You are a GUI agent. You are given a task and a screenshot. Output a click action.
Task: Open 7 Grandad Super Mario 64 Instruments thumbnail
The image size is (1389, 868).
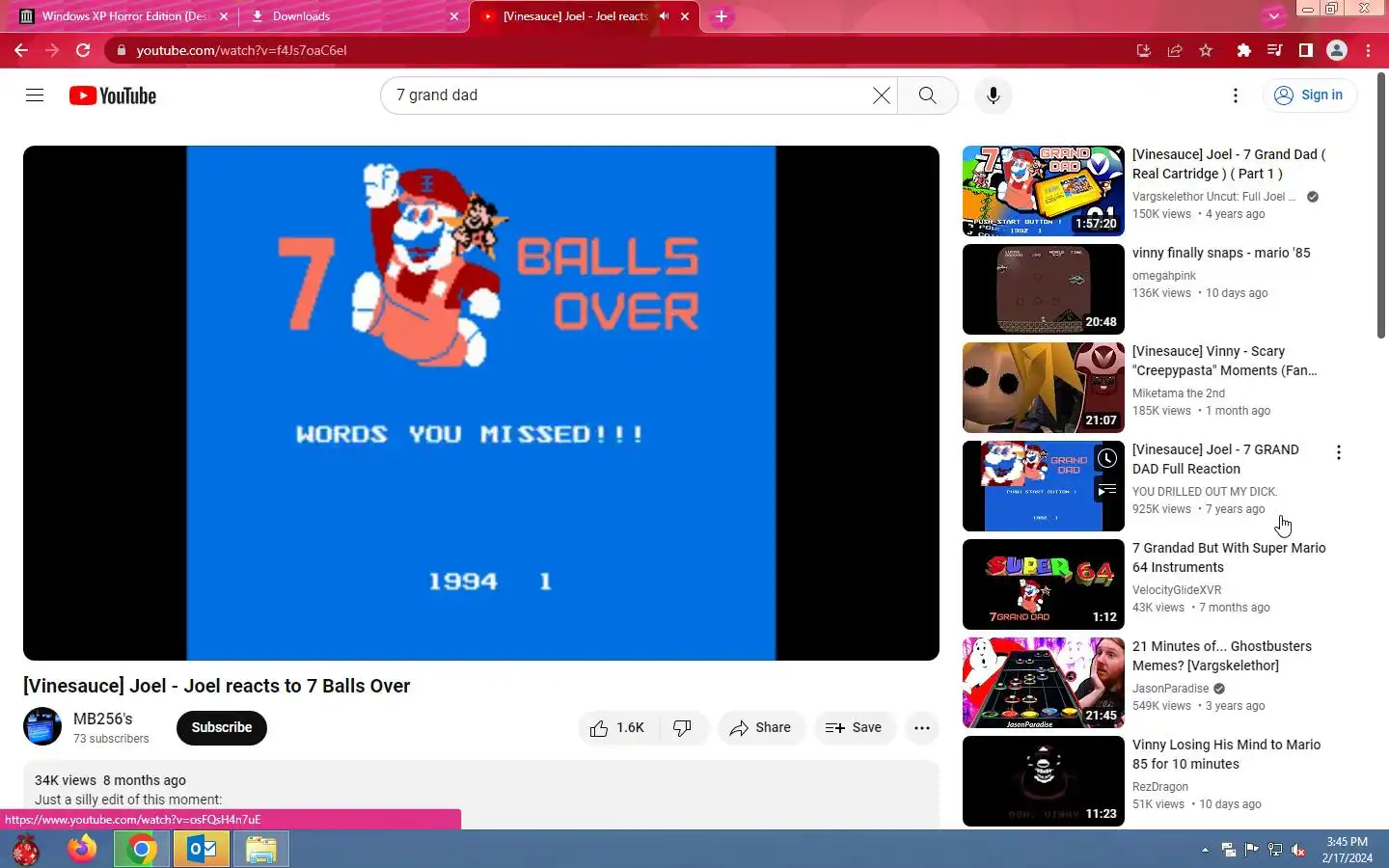(1044, 584)
